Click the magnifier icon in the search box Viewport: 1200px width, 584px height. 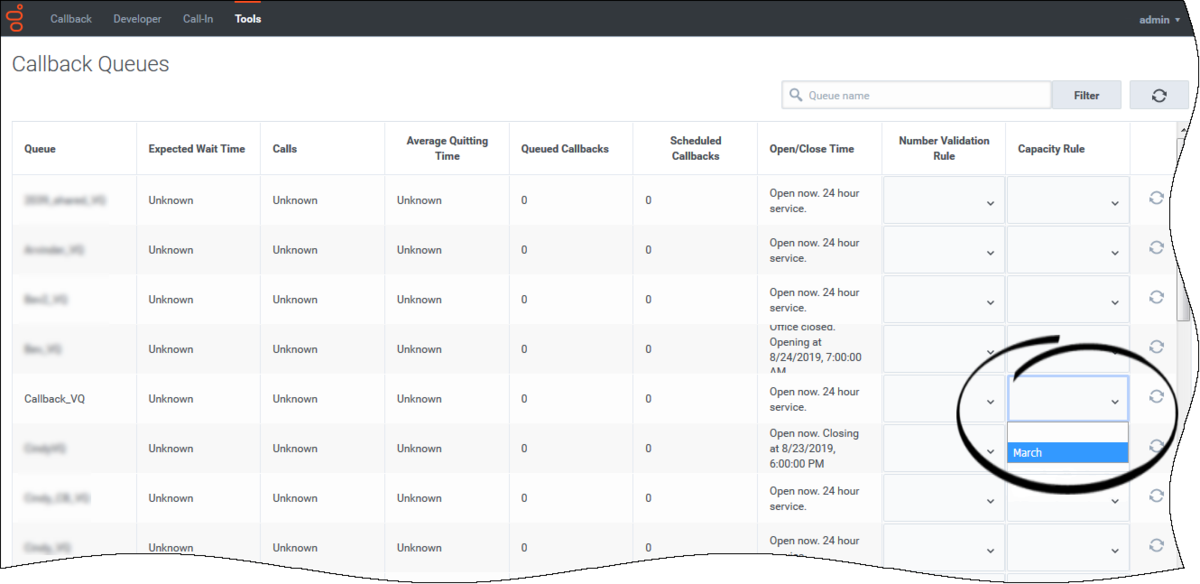pos(796,95)
